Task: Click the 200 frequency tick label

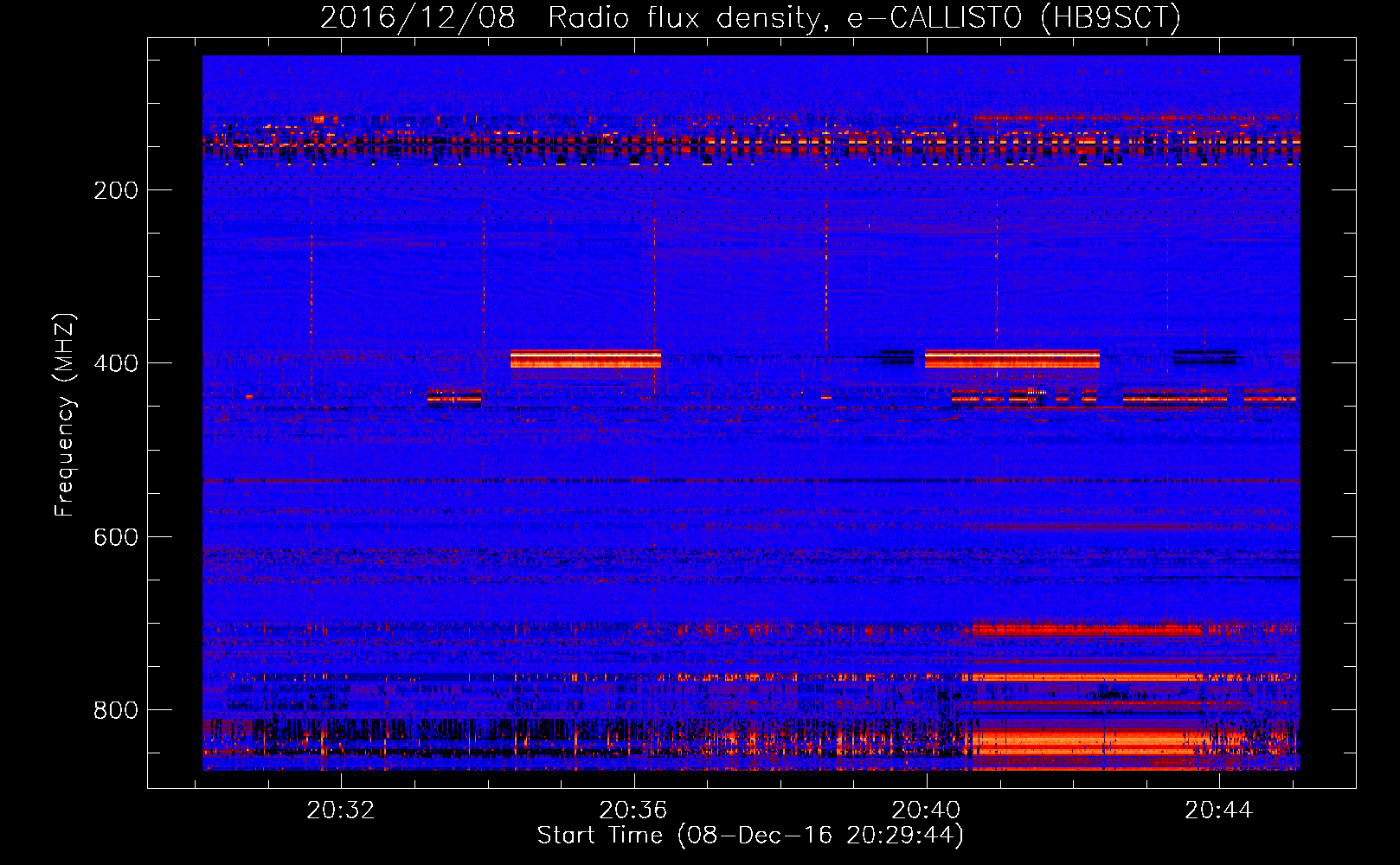Action: (116, 190)
